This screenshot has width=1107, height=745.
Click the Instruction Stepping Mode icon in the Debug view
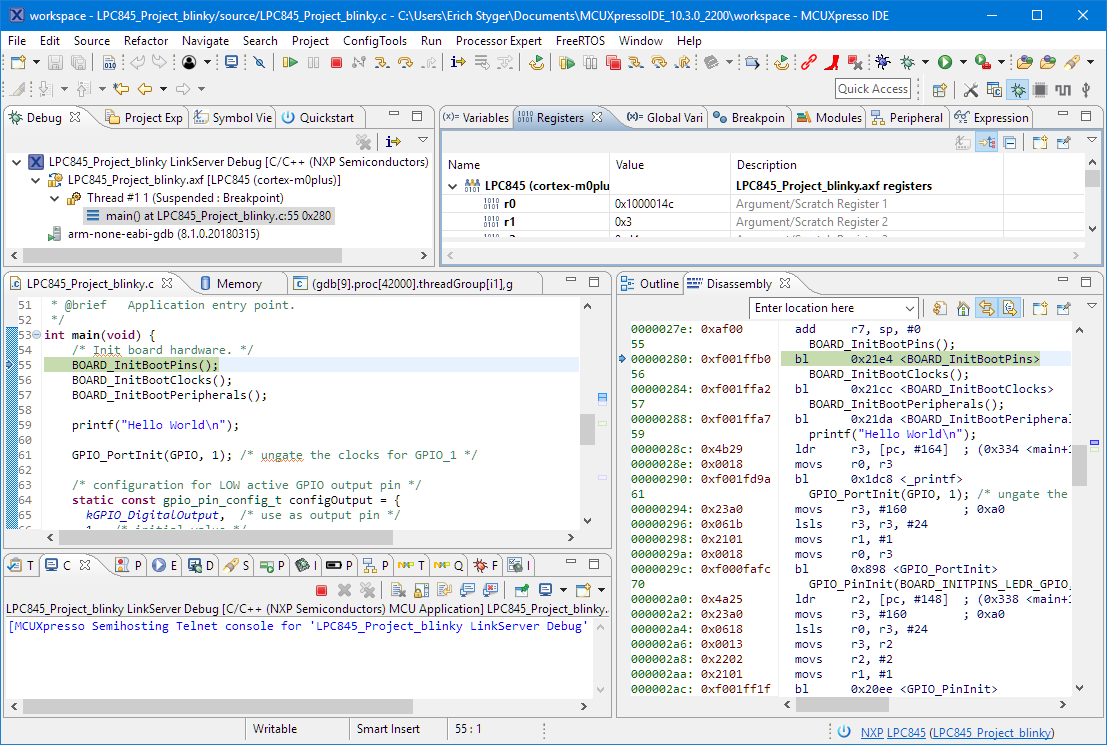click(x=394, y=142)
